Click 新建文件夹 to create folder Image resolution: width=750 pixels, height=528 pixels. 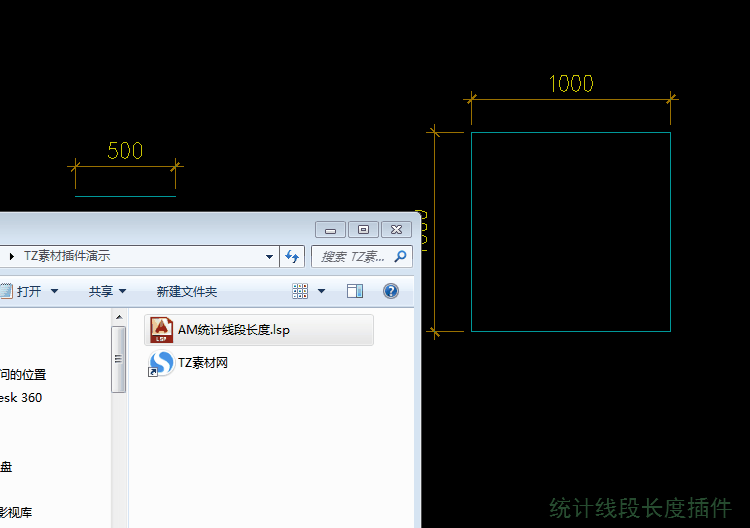(187, 291)
